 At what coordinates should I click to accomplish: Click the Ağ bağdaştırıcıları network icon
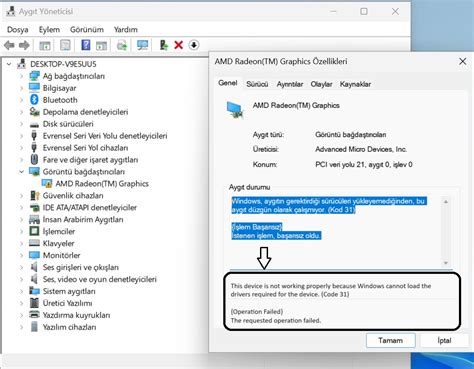34,76
